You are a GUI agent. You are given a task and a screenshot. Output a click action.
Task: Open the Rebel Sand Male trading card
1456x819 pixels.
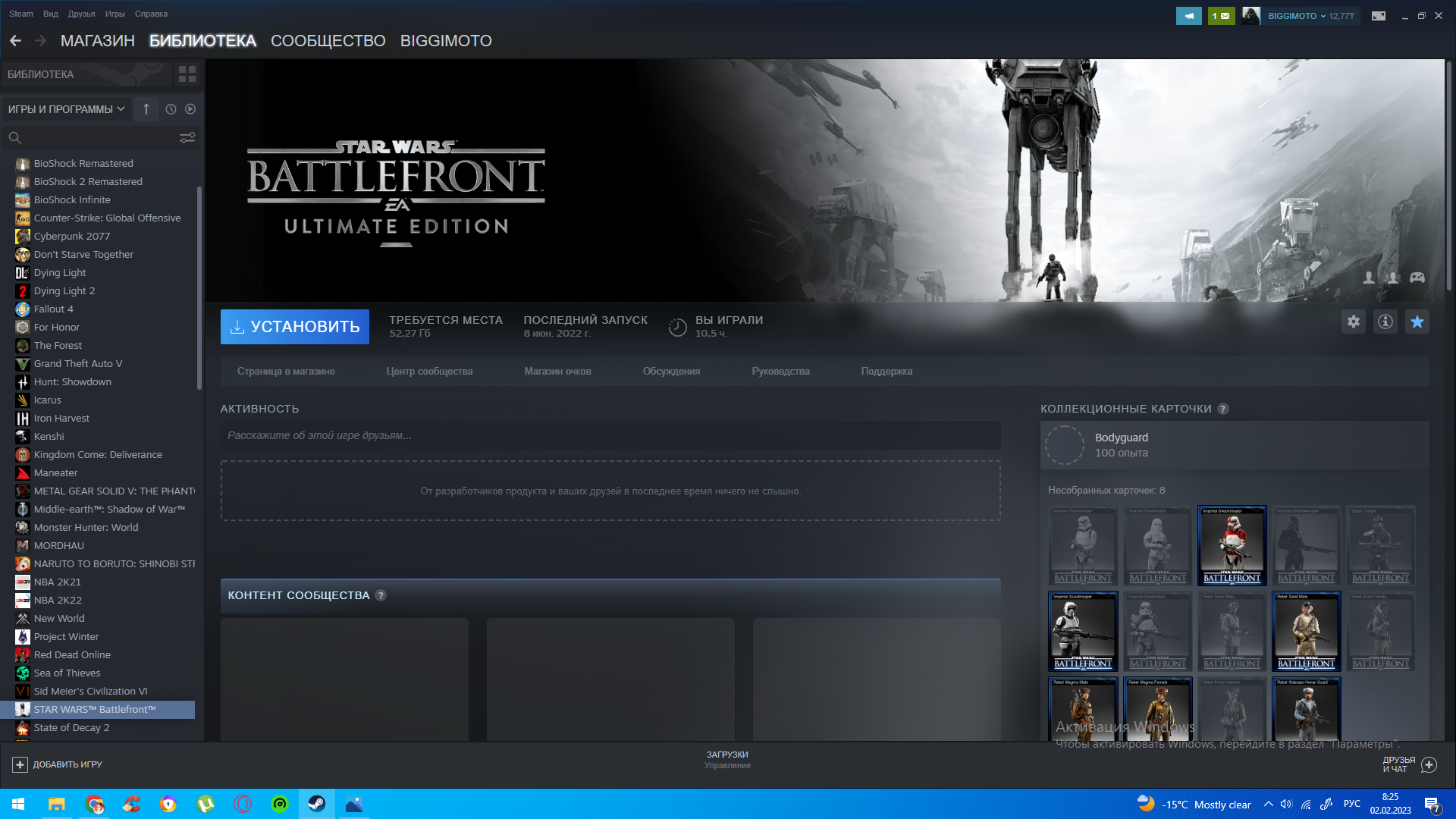[1306, 632]
